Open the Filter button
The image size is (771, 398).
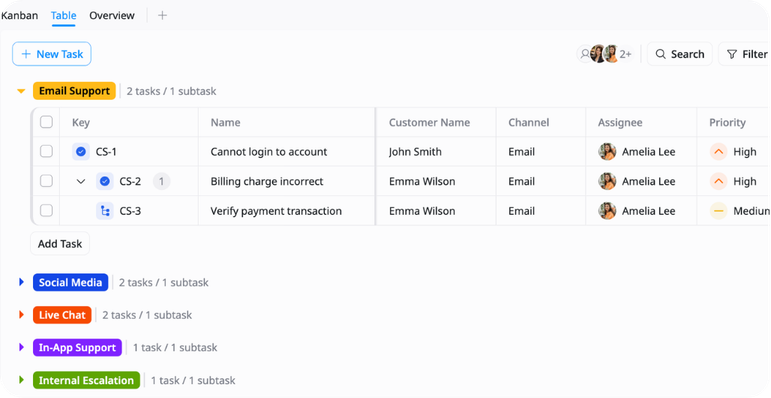(744, 54)
